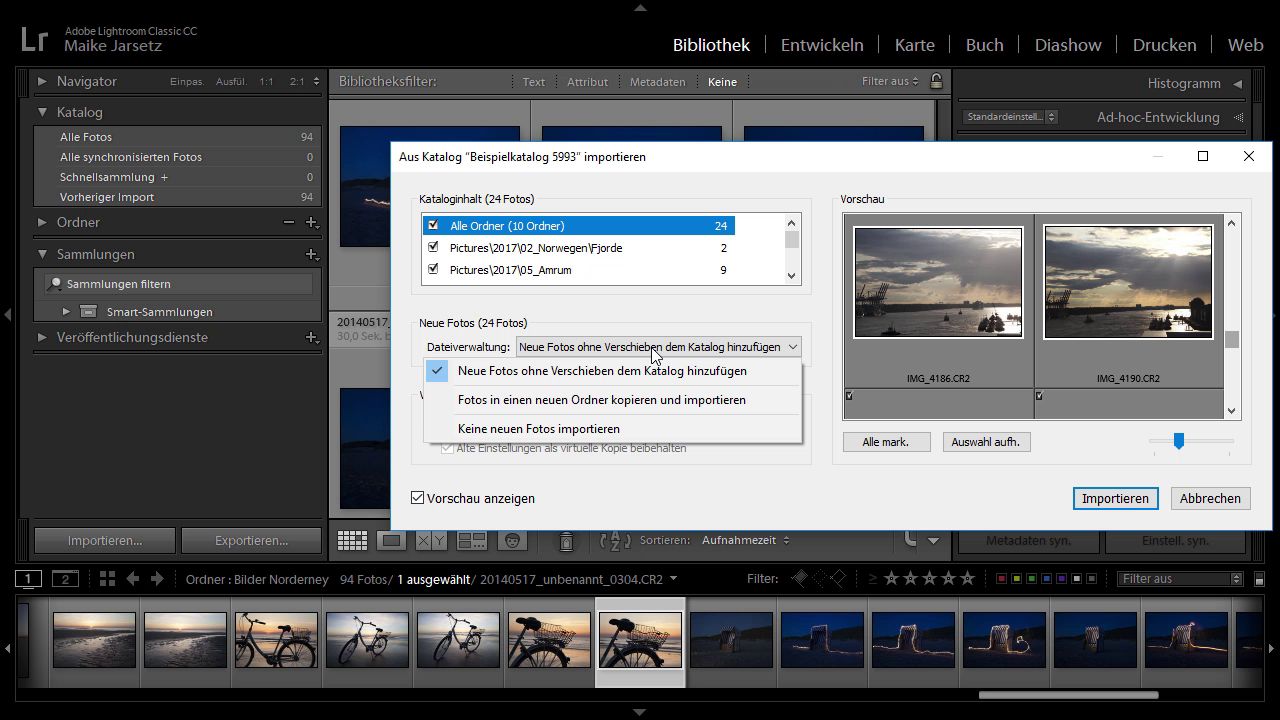Viewport: 1280px width, 720px height.
Task: Filter by flagged status icon
Action: pyautogui.click(x=799, y=579)
